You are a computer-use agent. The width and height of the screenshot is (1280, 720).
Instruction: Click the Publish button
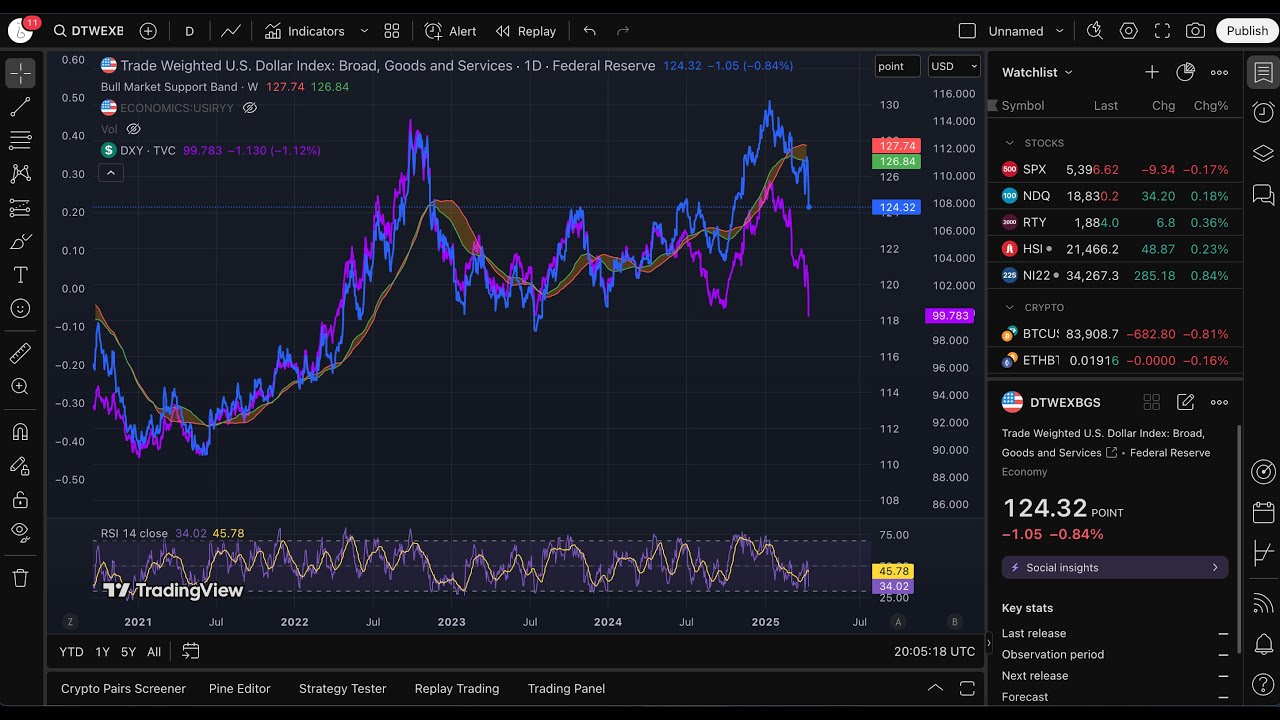coord(1247,31)
